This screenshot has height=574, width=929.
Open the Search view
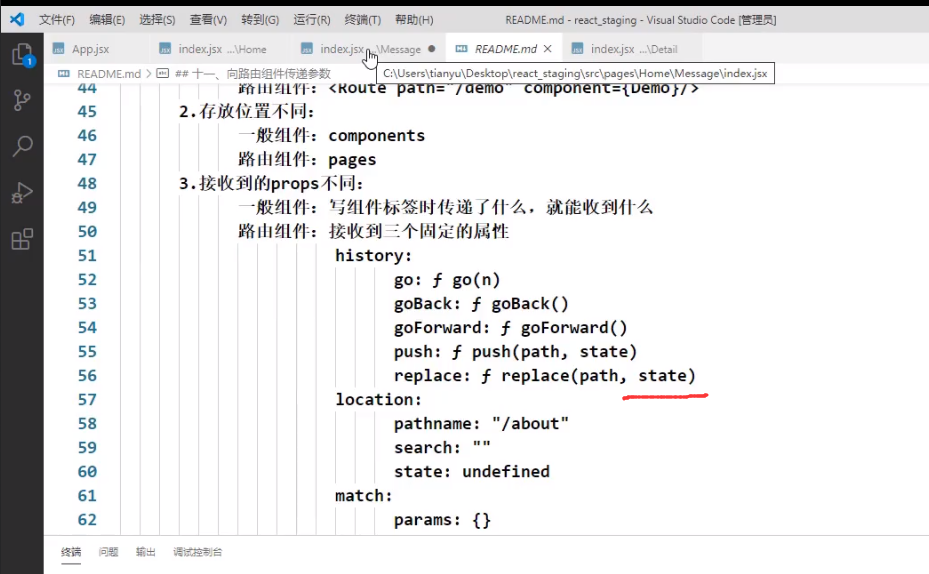(23, 146)
